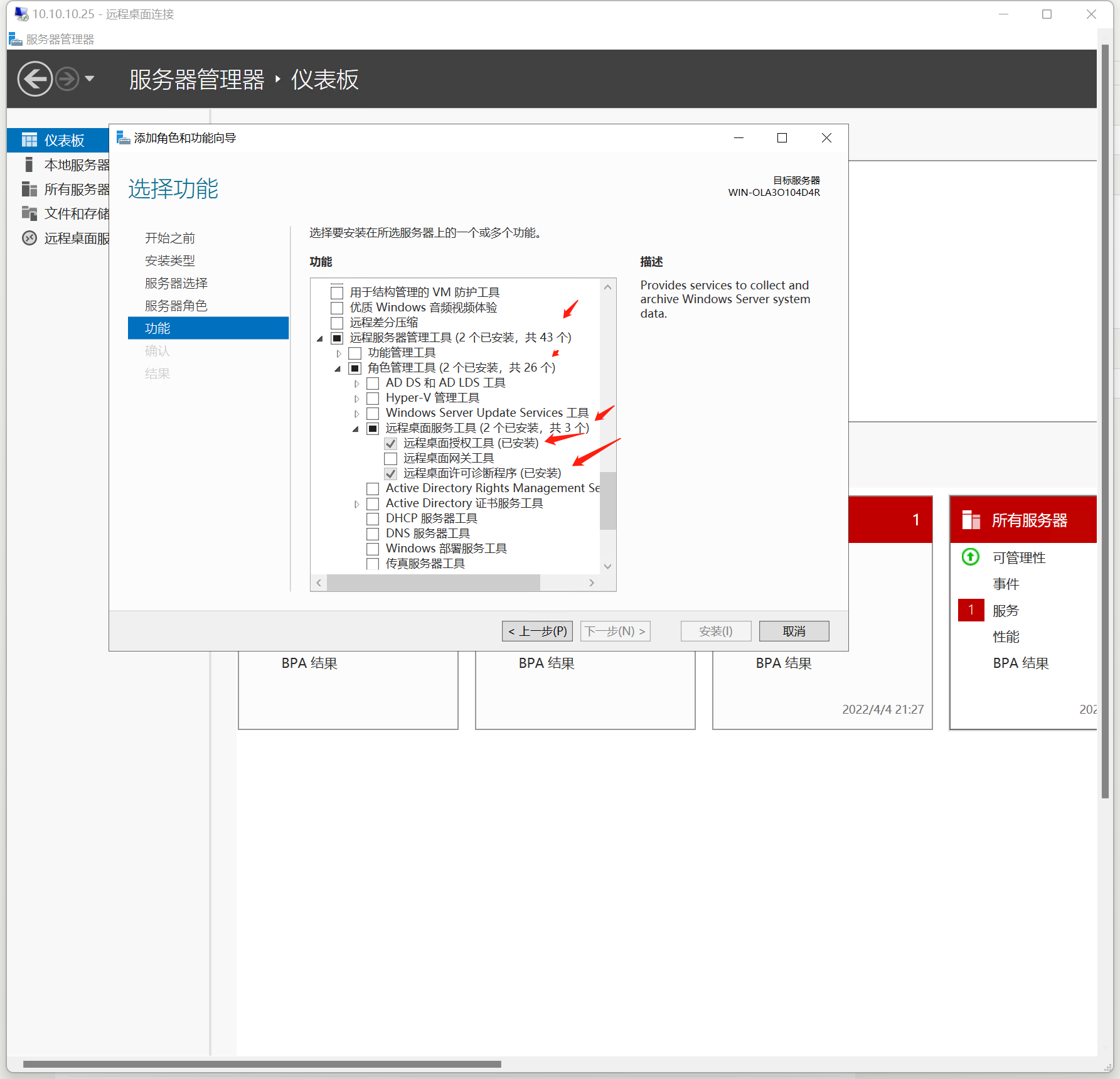This screenshot has height=1079, width=1120.
Task: Click the red alert badge beside 服务
Action: pos(971,609)
